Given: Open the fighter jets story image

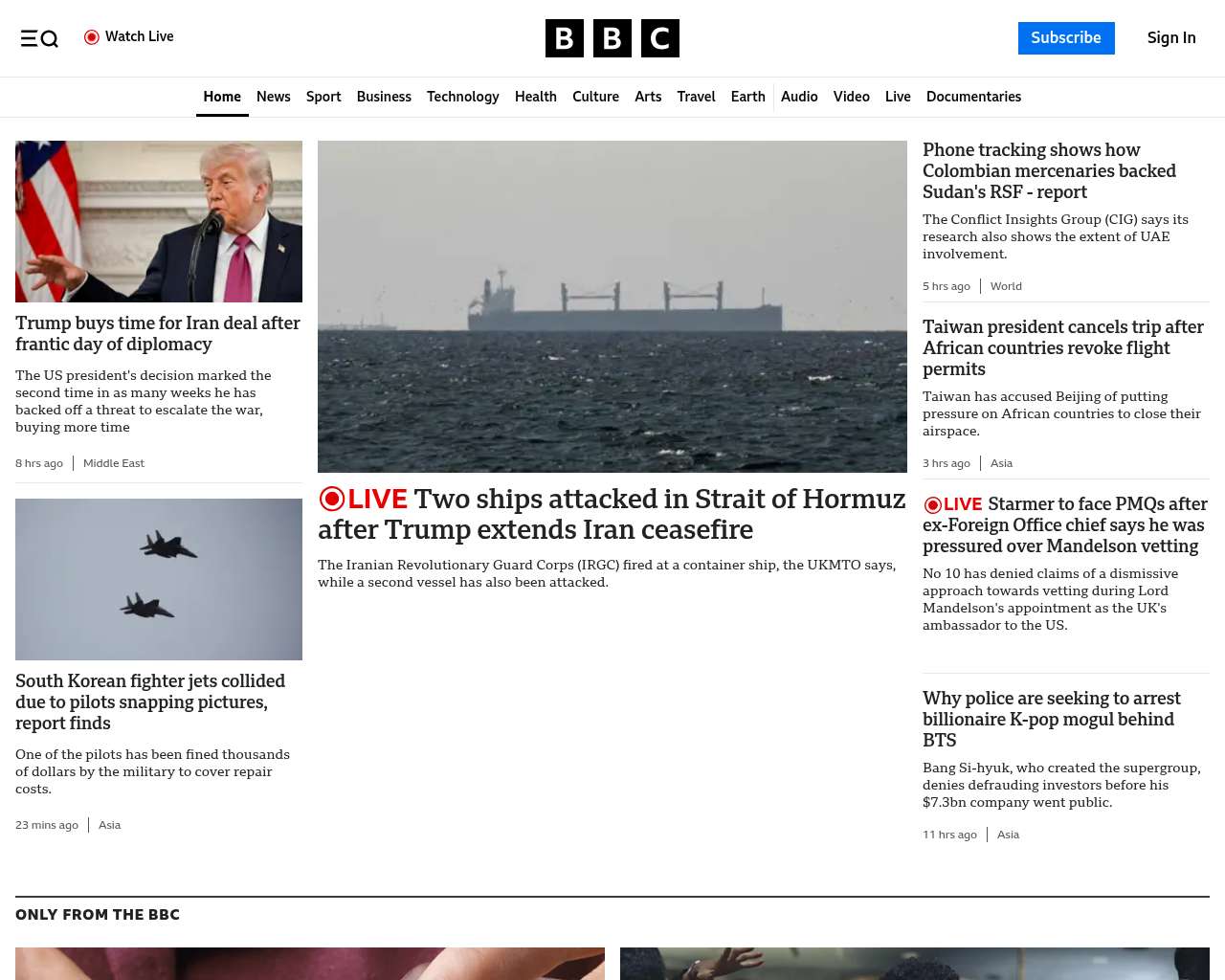Looking at the screenshot, I should click(x=159, y=579).
